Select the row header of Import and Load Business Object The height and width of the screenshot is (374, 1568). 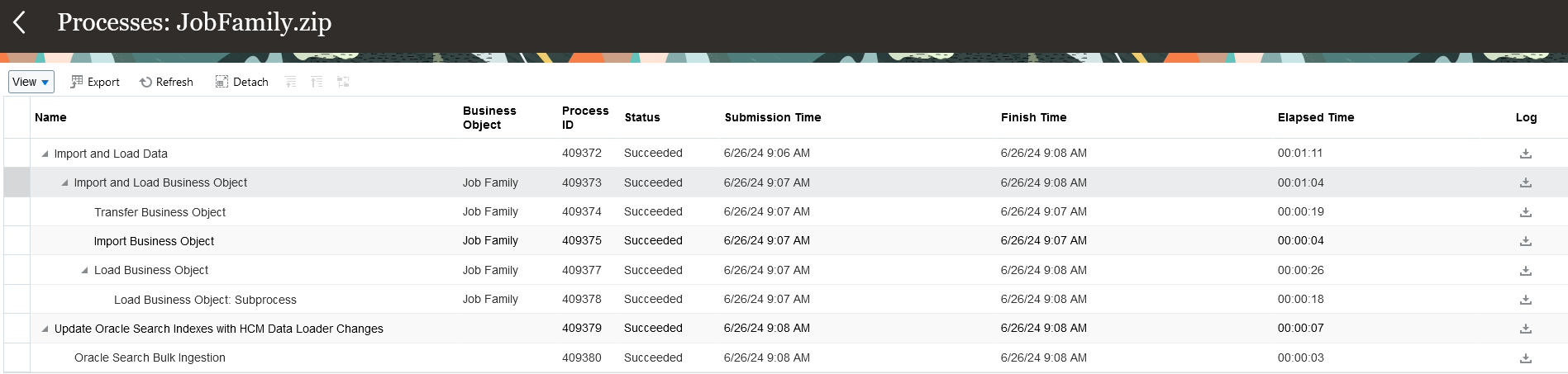point(17,182)
